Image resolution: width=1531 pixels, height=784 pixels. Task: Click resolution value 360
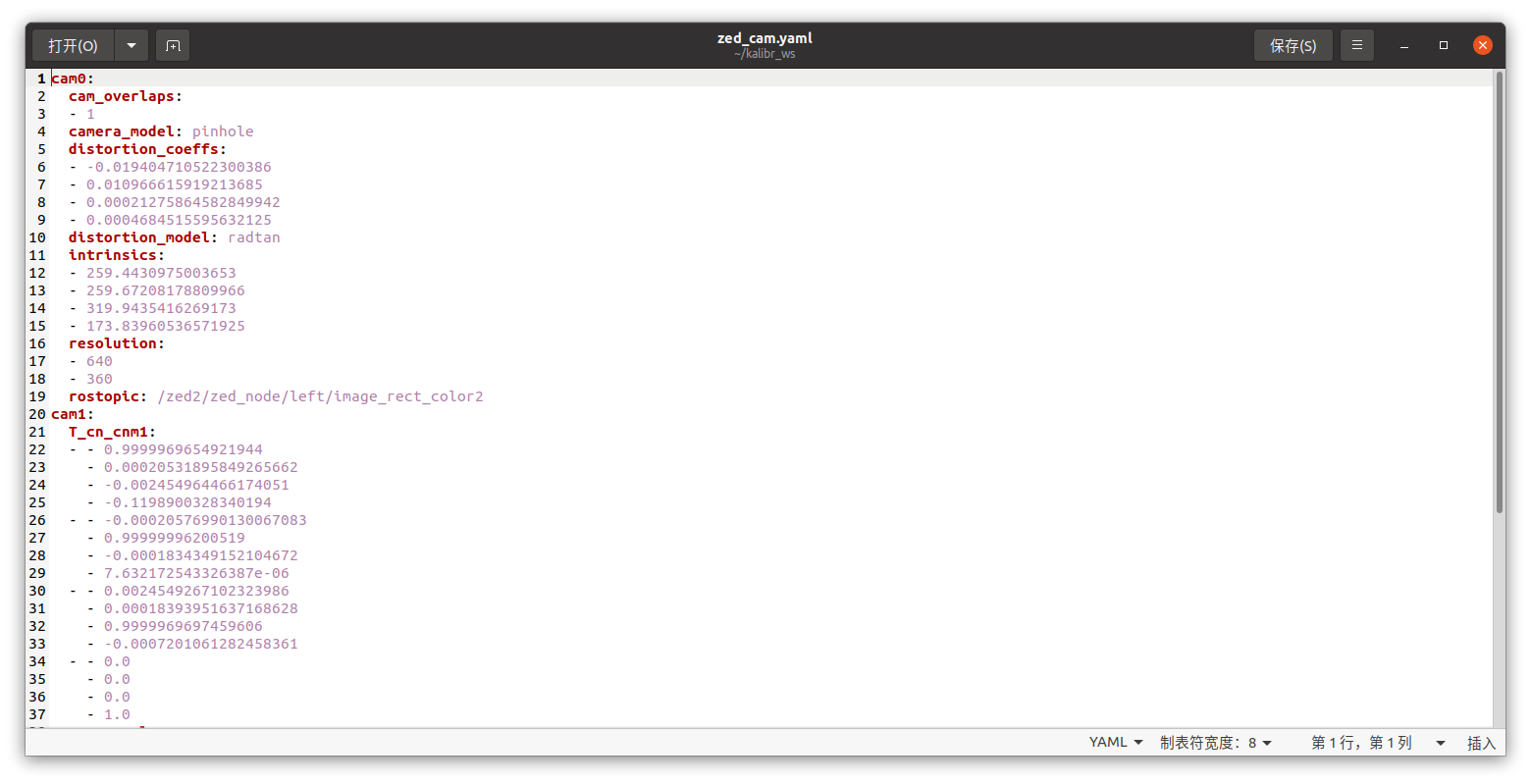point(99,379)
